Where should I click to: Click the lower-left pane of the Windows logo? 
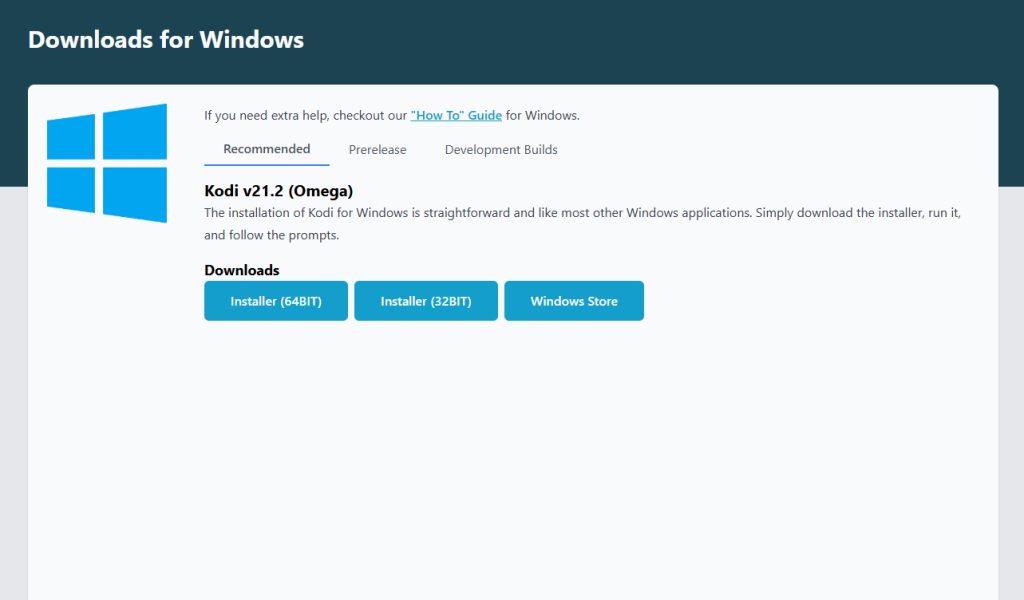[72, 188]
